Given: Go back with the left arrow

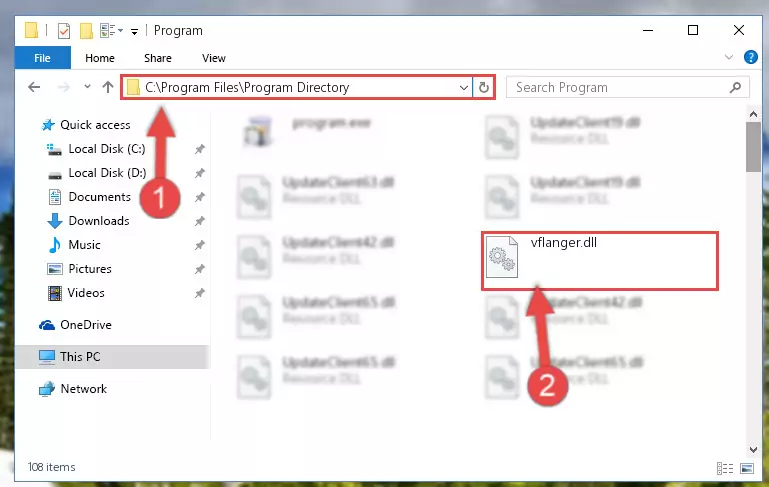Looking at the screenshot, I should (x=34, y=87).
